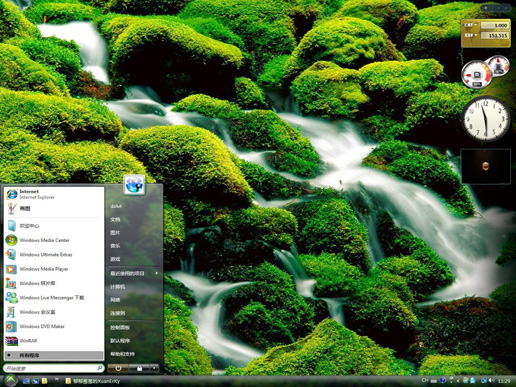The image size is (516, 387).
Task: Click the user account picture
Action: tap(134, 184)
